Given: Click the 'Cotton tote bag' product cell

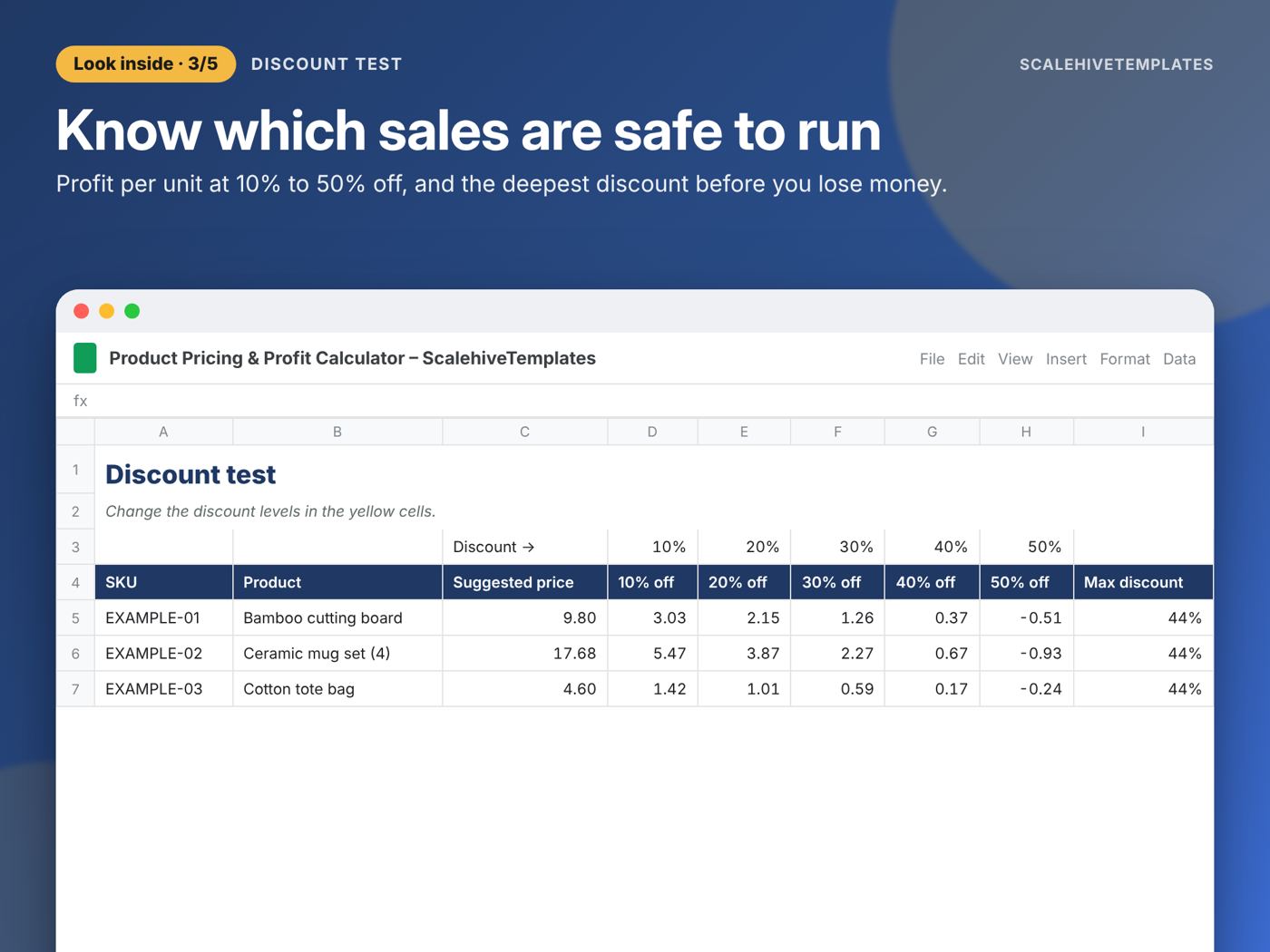Looking at the screenshot, I should (x=337, y=689).
